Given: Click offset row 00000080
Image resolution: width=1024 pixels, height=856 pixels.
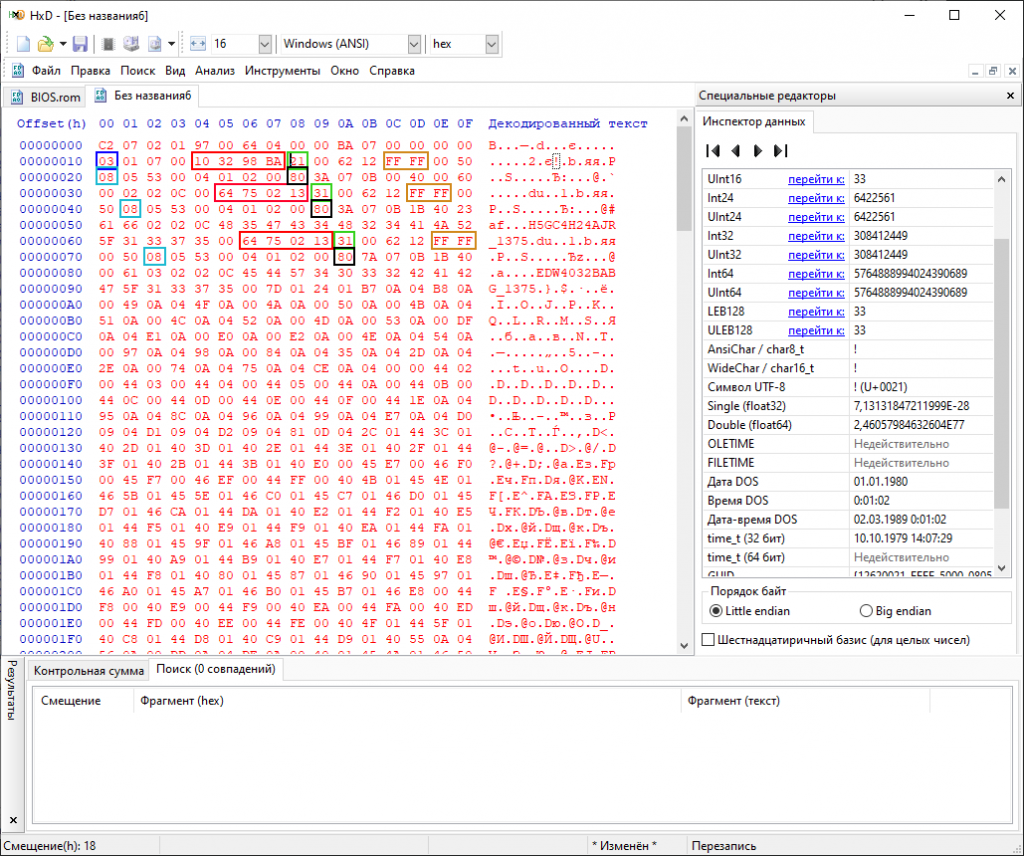Looking at the screenshot, I should [51, 273].
